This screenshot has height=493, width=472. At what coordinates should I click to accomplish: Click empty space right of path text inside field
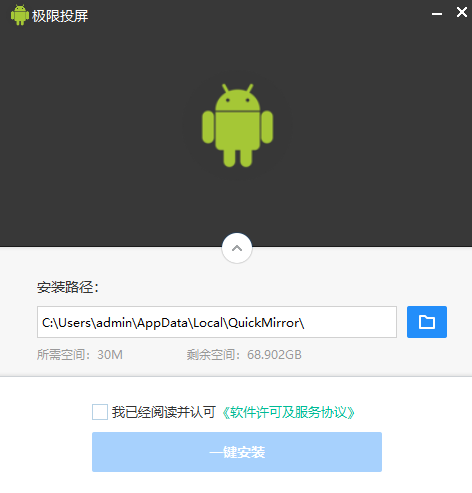click(350, 322)
